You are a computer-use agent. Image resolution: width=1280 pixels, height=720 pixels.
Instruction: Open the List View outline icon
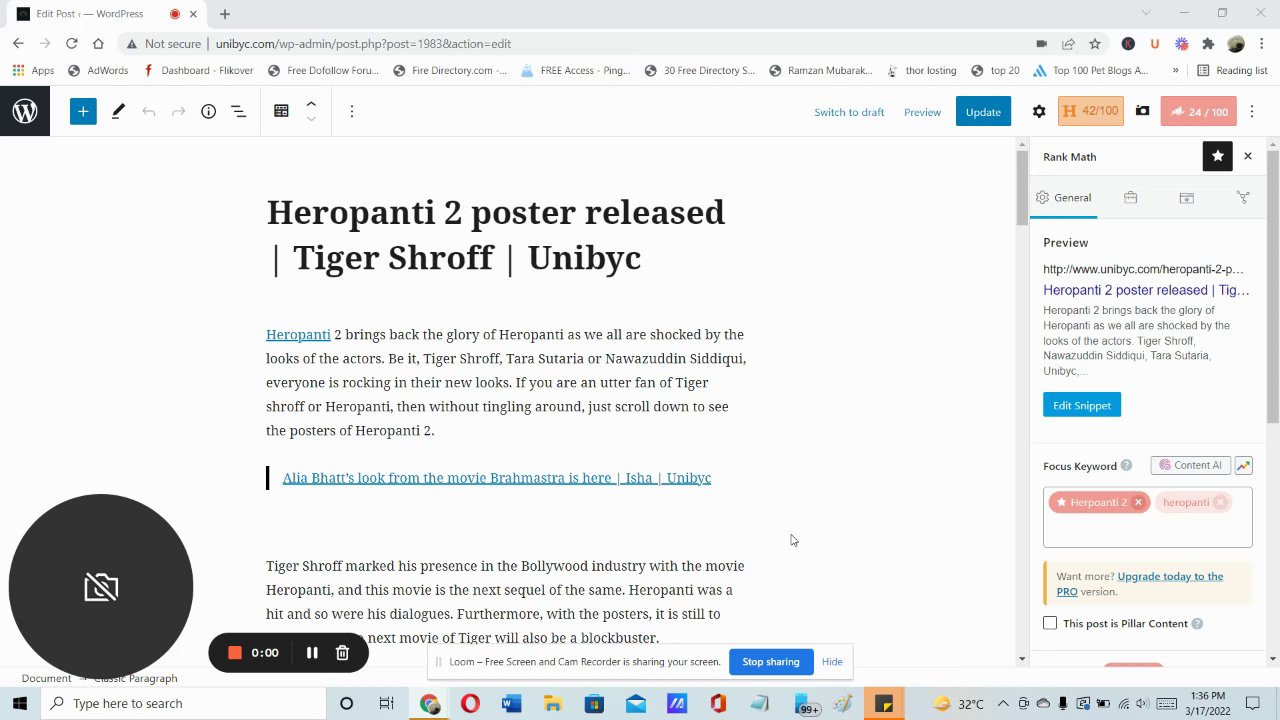pos(238,111)
